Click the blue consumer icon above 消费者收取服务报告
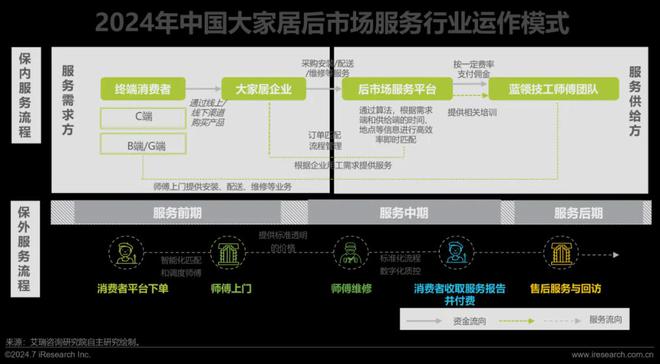This screenshot has height=364, width=660. [x=456, y=253]
